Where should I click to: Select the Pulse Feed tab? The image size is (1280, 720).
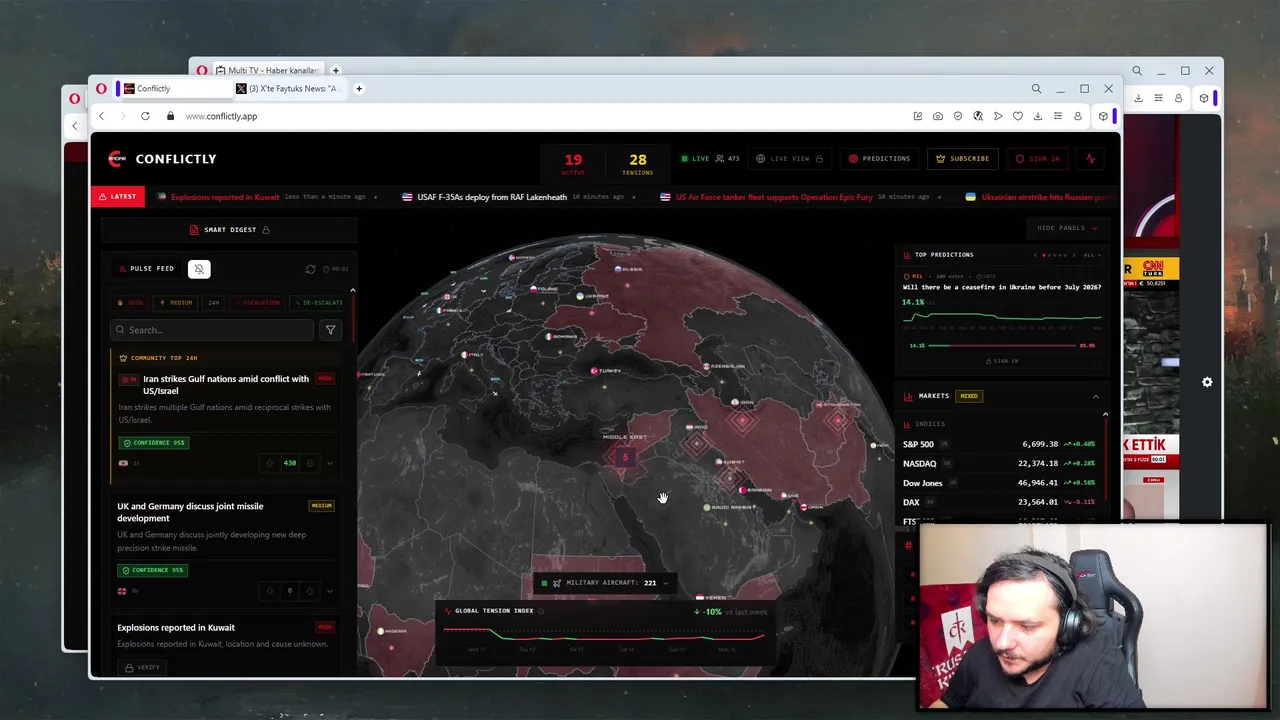point(146,268)
